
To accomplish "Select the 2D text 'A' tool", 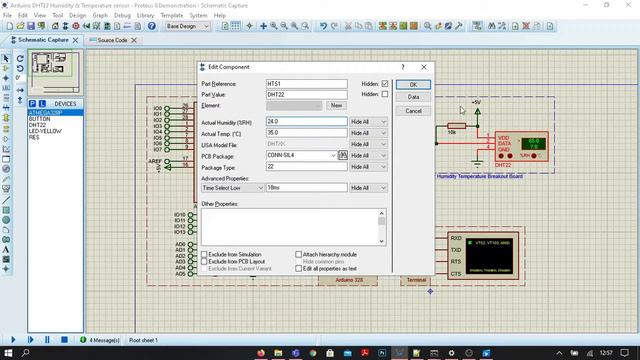I will (x=6, y=250).
